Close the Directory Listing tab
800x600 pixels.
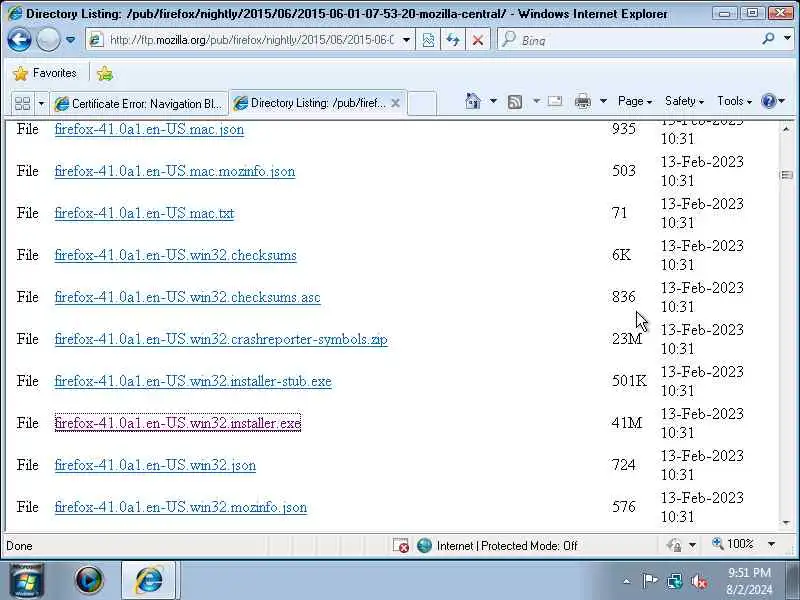point(395,103)
